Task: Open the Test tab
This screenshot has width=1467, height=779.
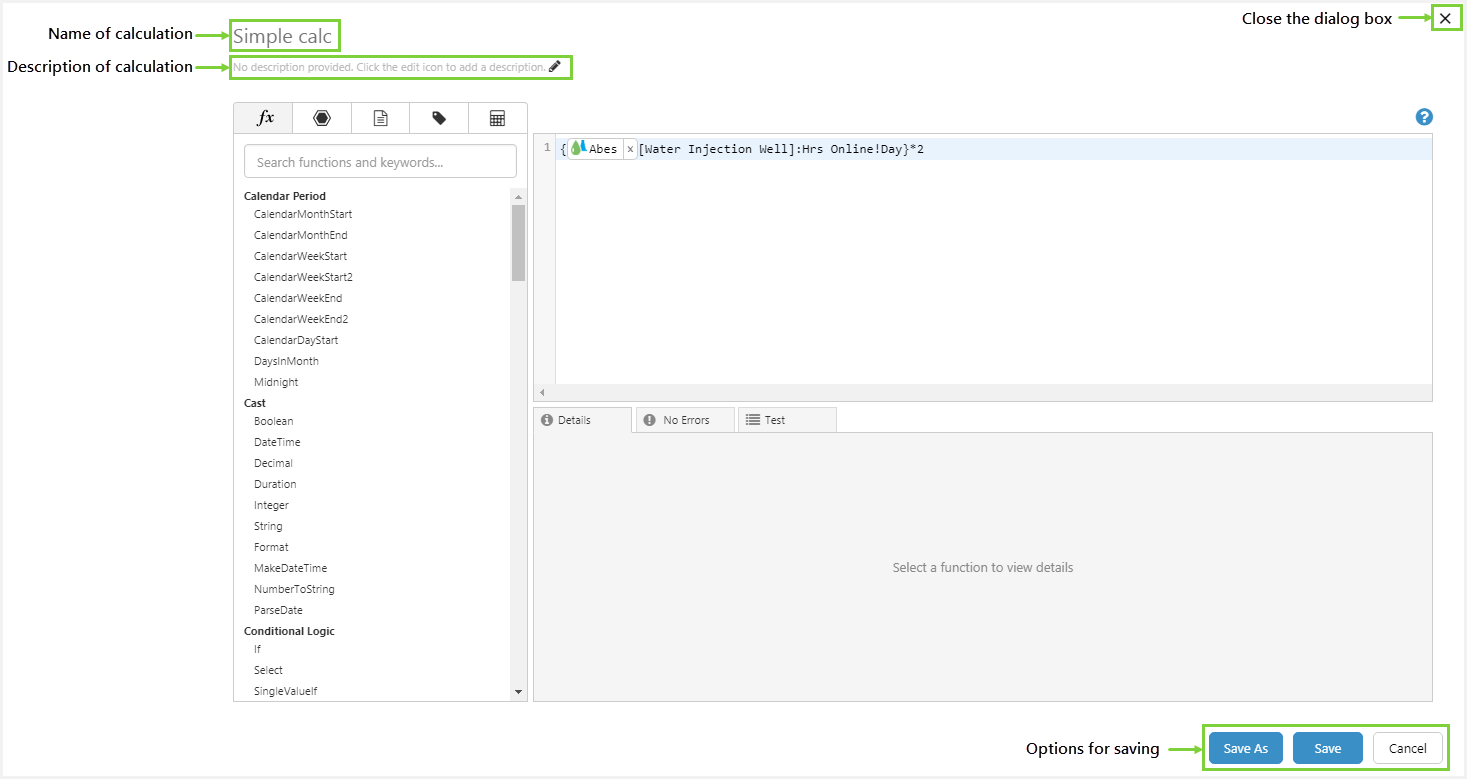Action: [x=786, y=420]
